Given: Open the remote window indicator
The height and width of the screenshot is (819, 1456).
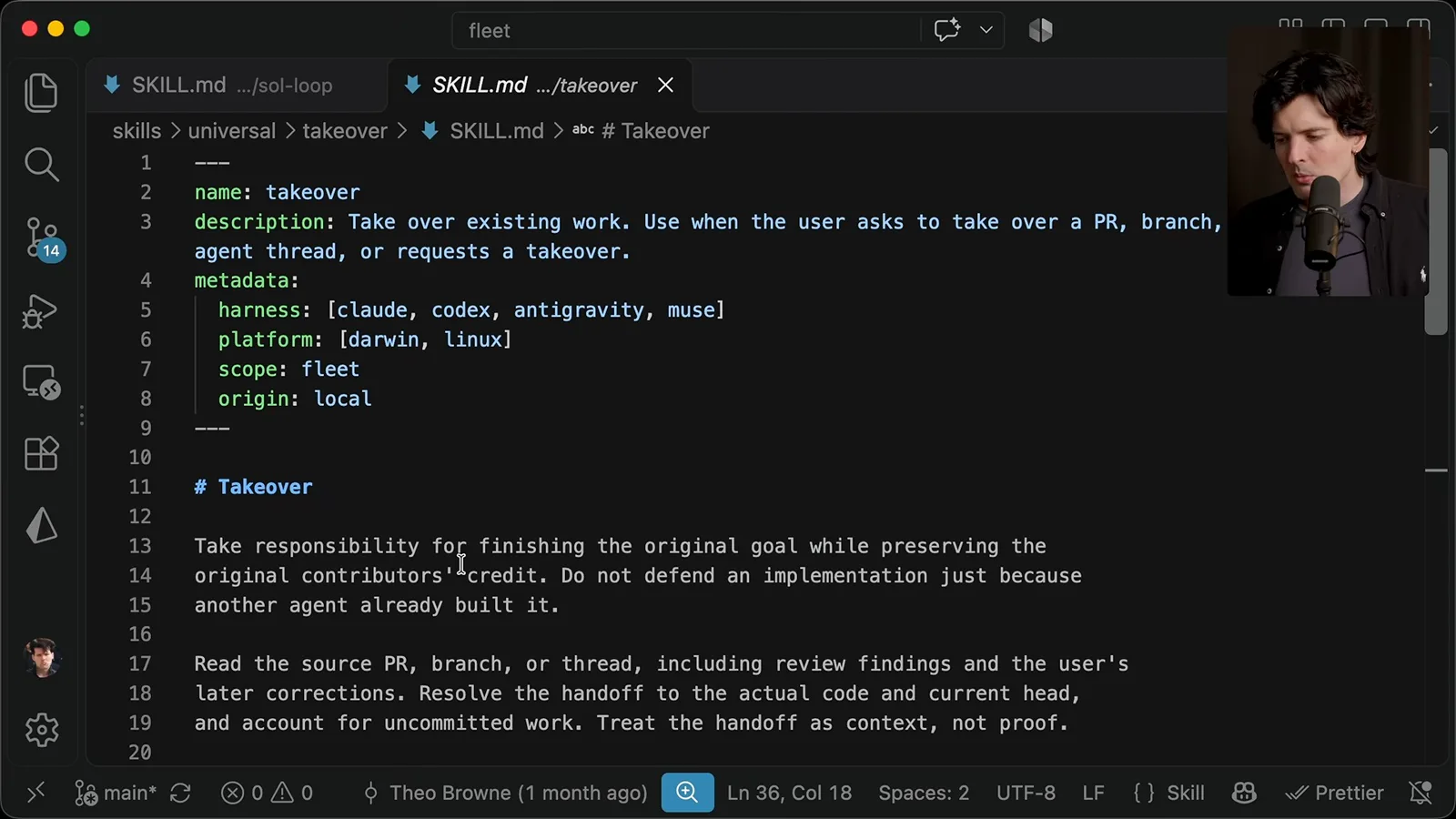Looking at the screenshot, I should (x=35, y=793).
